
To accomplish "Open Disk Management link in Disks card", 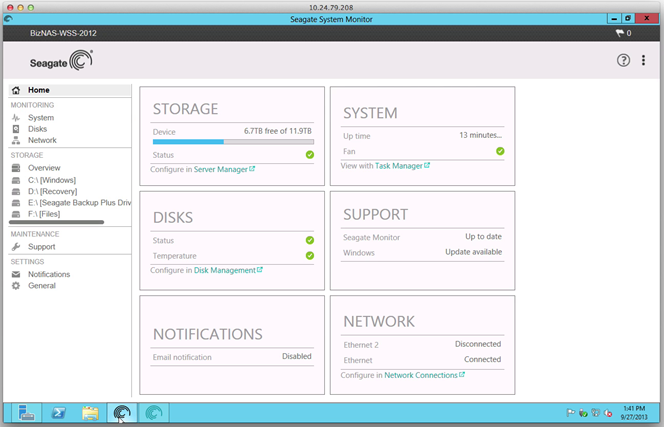I will [x=228, y=270].
